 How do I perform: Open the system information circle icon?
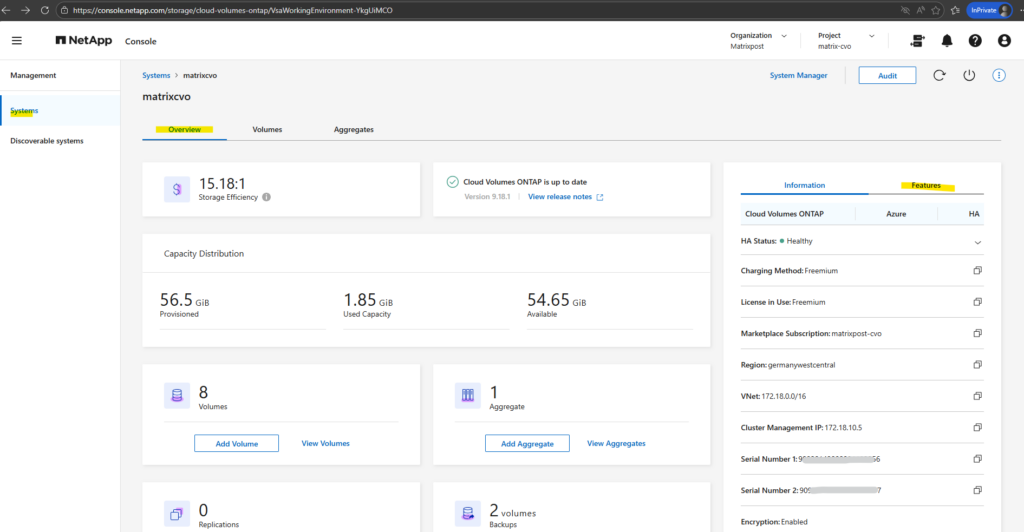click(998, 76)
